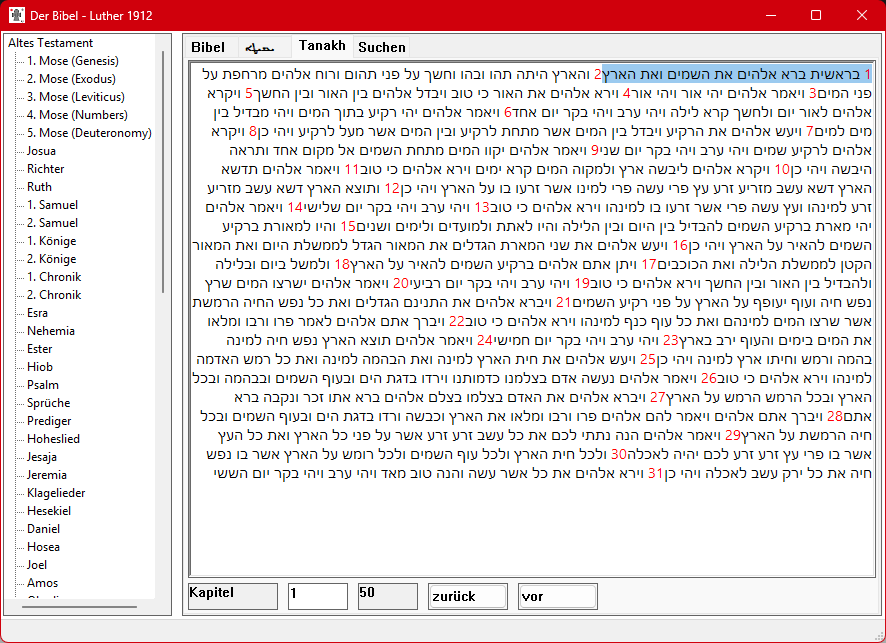Select the Klagelieder book entry
This screenshot has width=886, height=643.
click(54, 493)
